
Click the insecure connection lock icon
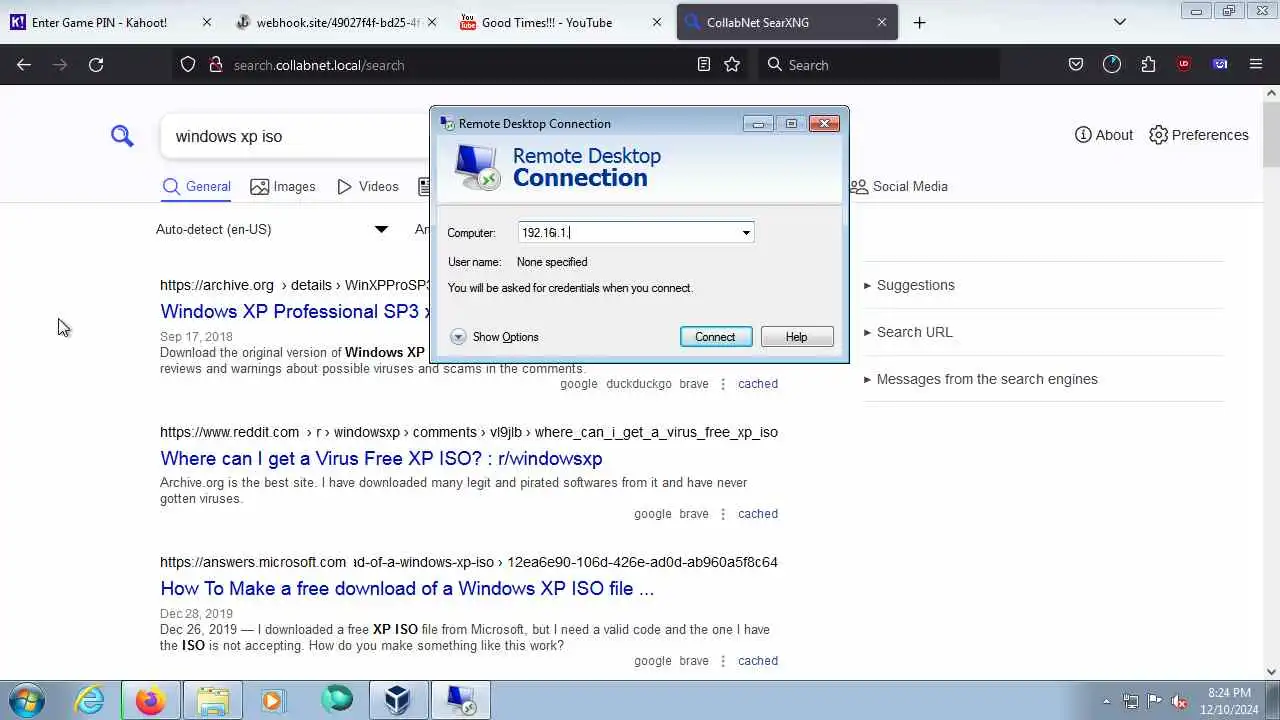click(215, 64)
